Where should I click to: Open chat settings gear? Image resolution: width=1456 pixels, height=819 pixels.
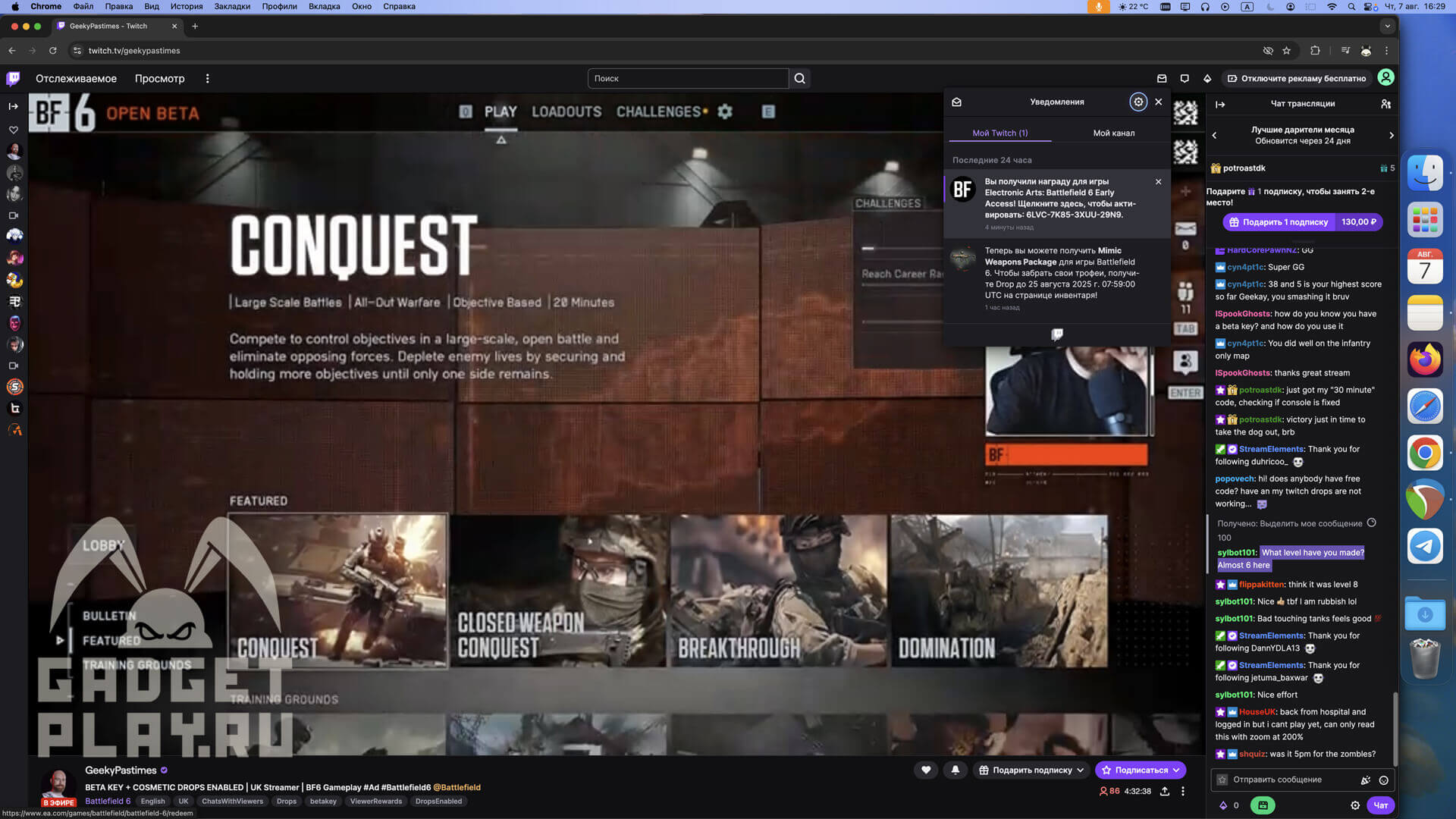[x=1355, y=805]
